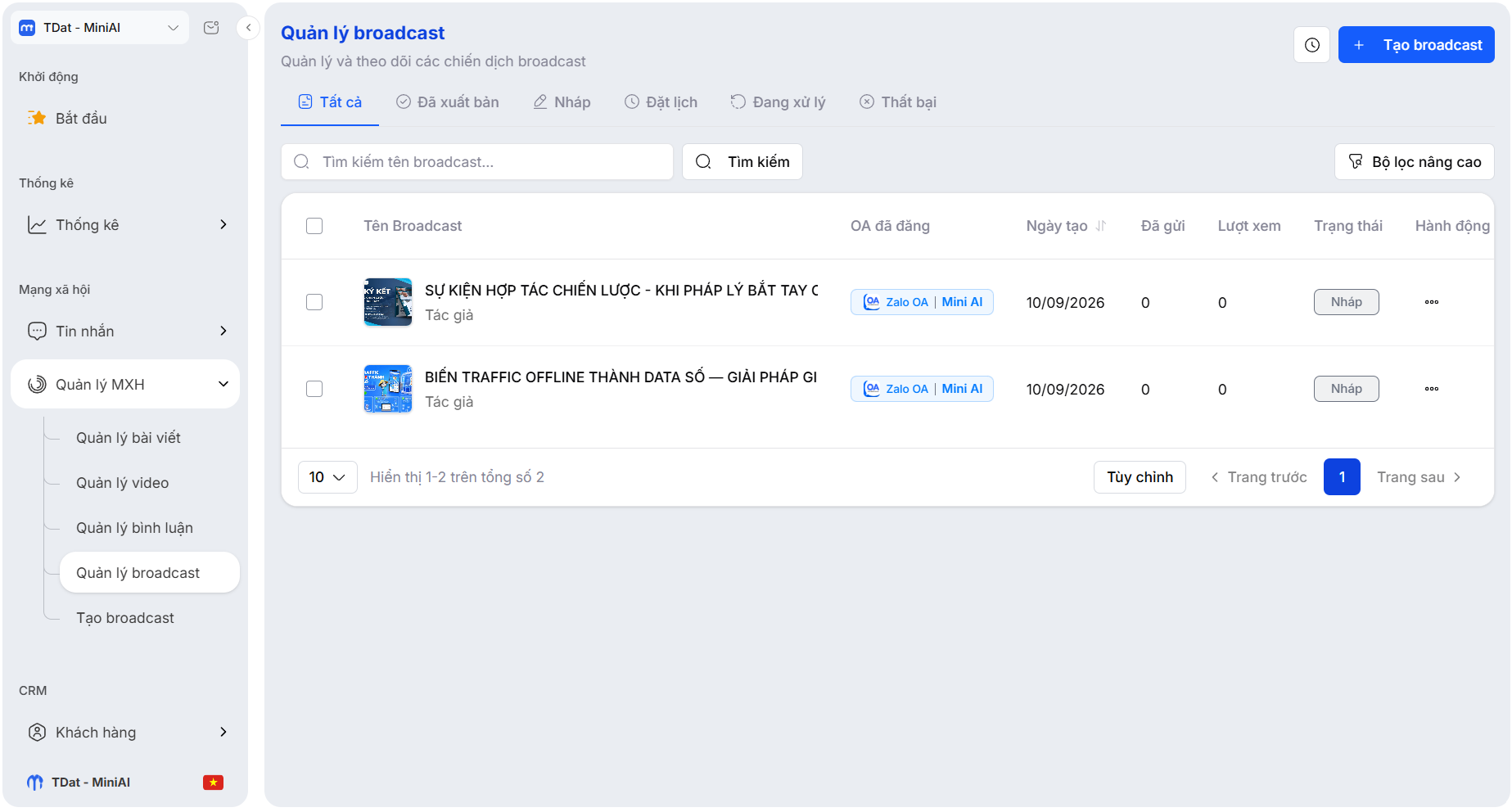This screenshot has height=812, width=1512.
Task: Click the Tùy chỉnh button
Action: (x=1140, y=477)
